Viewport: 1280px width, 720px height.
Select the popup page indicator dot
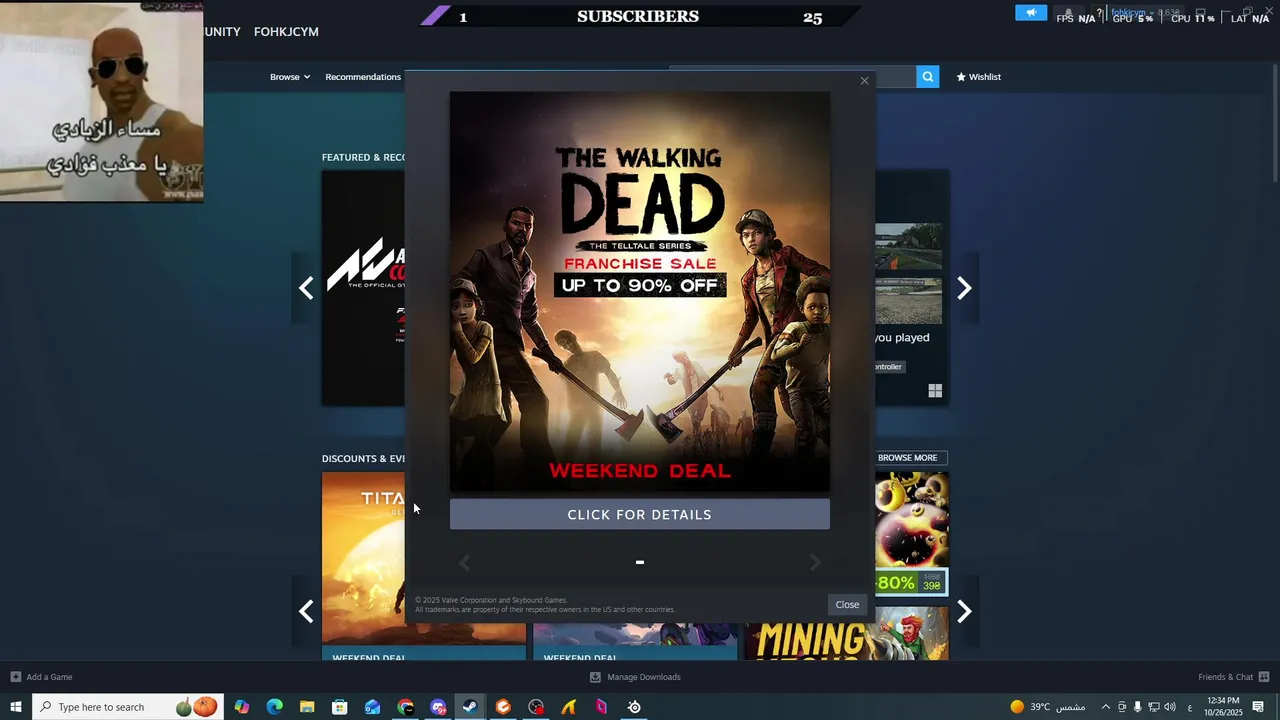pos(640,562)
